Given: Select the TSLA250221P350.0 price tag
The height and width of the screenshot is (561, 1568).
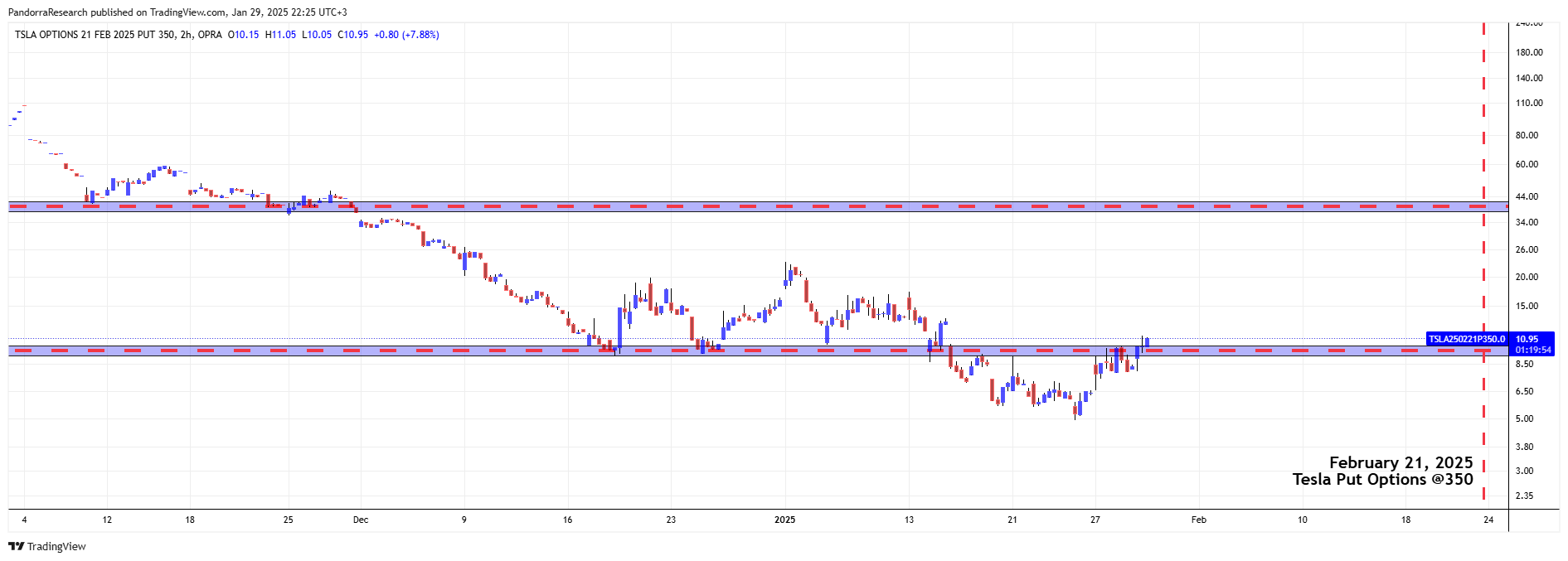Looking at the screenshot, I should coord(1467,339).
